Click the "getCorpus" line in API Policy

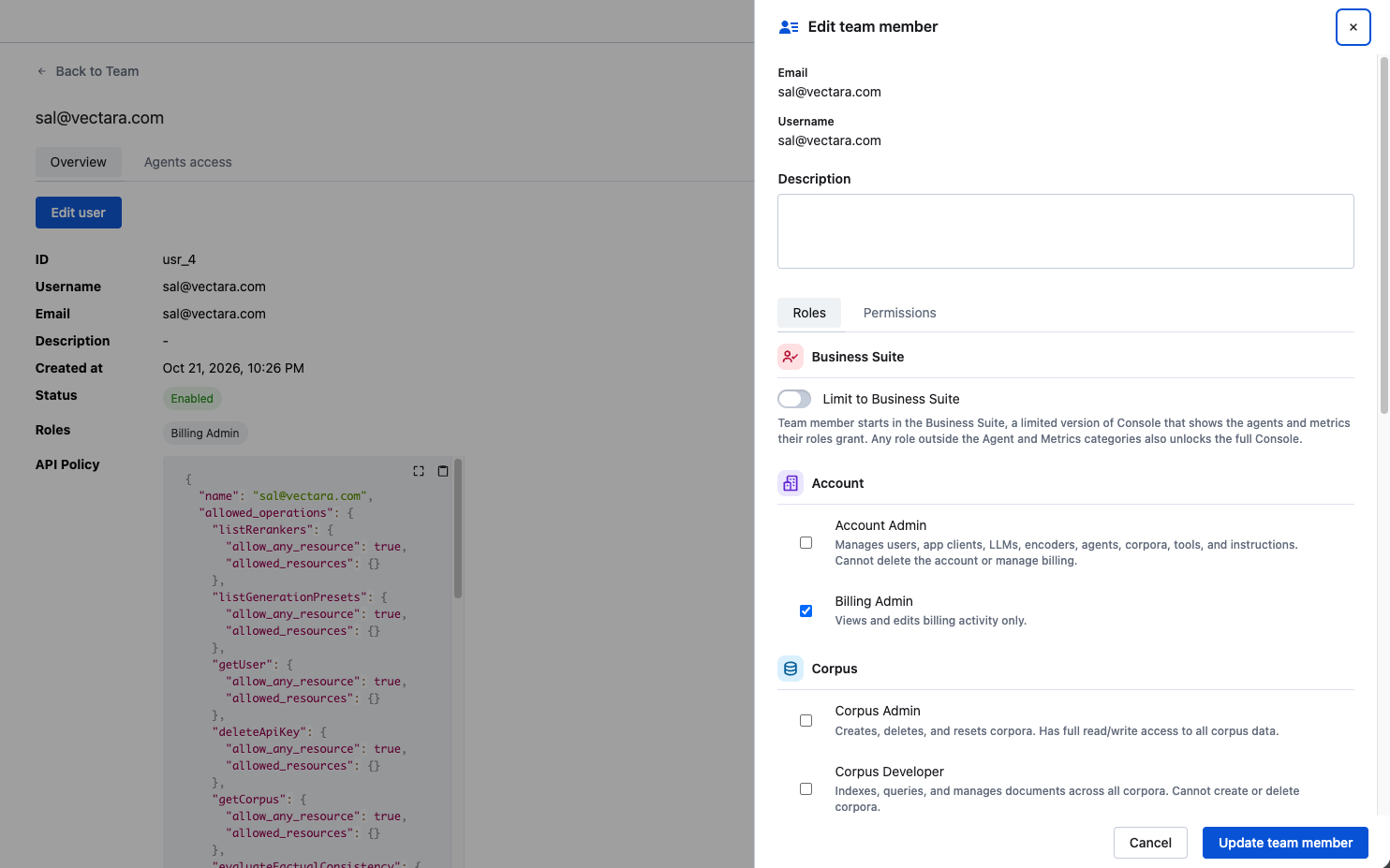pos(259,800)
